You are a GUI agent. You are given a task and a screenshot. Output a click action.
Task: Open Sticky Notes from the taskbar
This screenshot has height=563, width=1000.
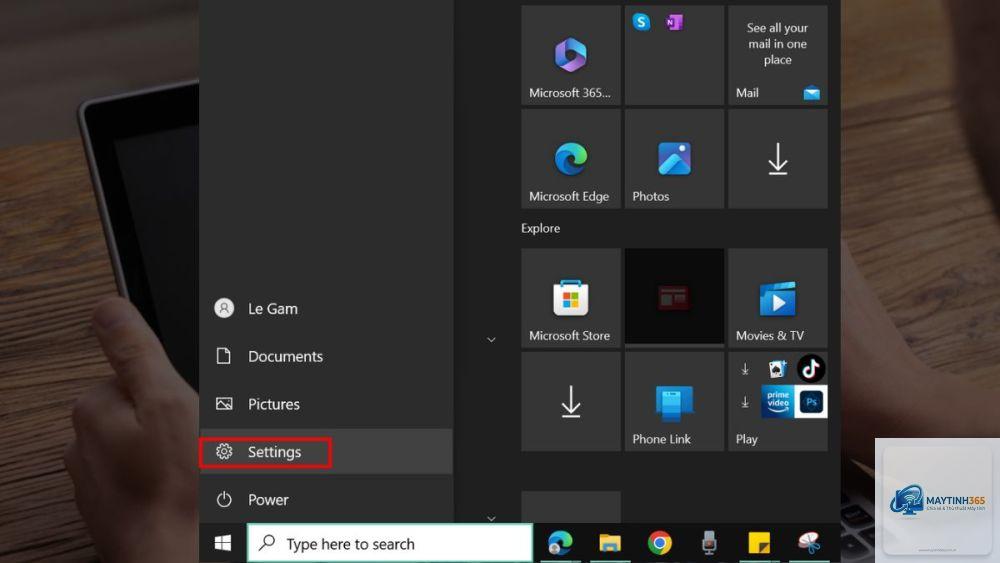(759, 543)
